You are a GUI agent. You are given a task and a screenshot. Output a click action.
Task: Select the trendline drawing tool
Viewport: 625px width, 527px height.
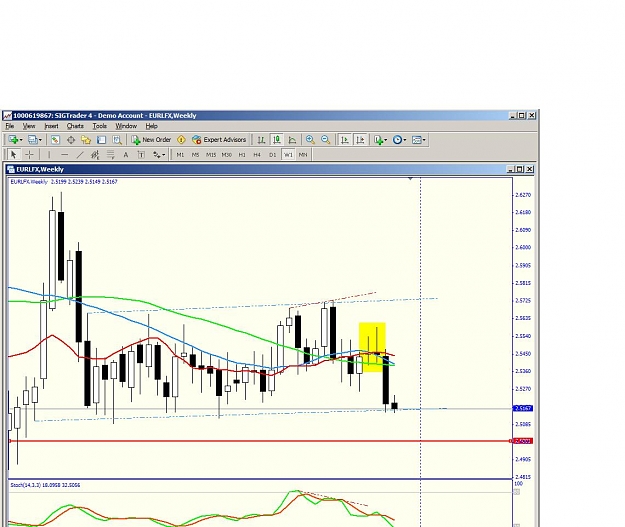[x=80, y=155]
